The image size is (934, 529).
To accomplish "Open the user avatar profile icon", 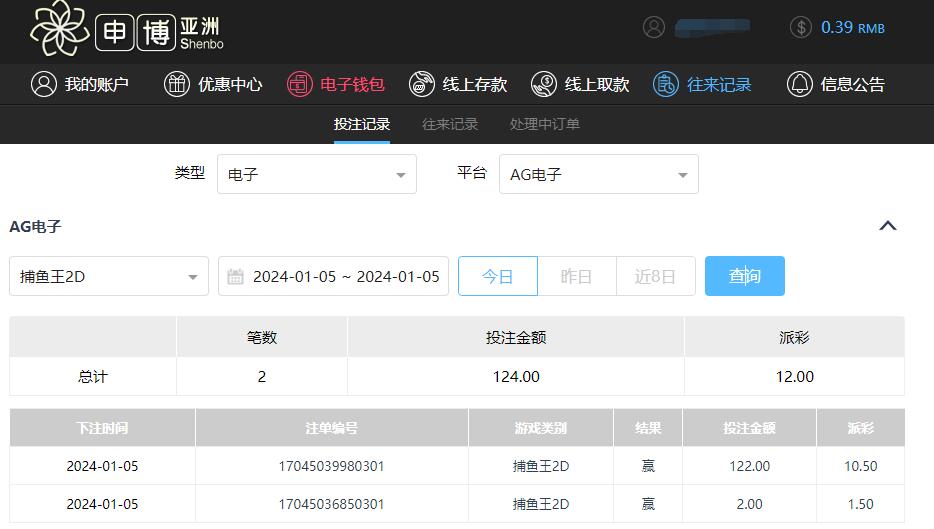I will pyautogui.click(x=653, y=27).
